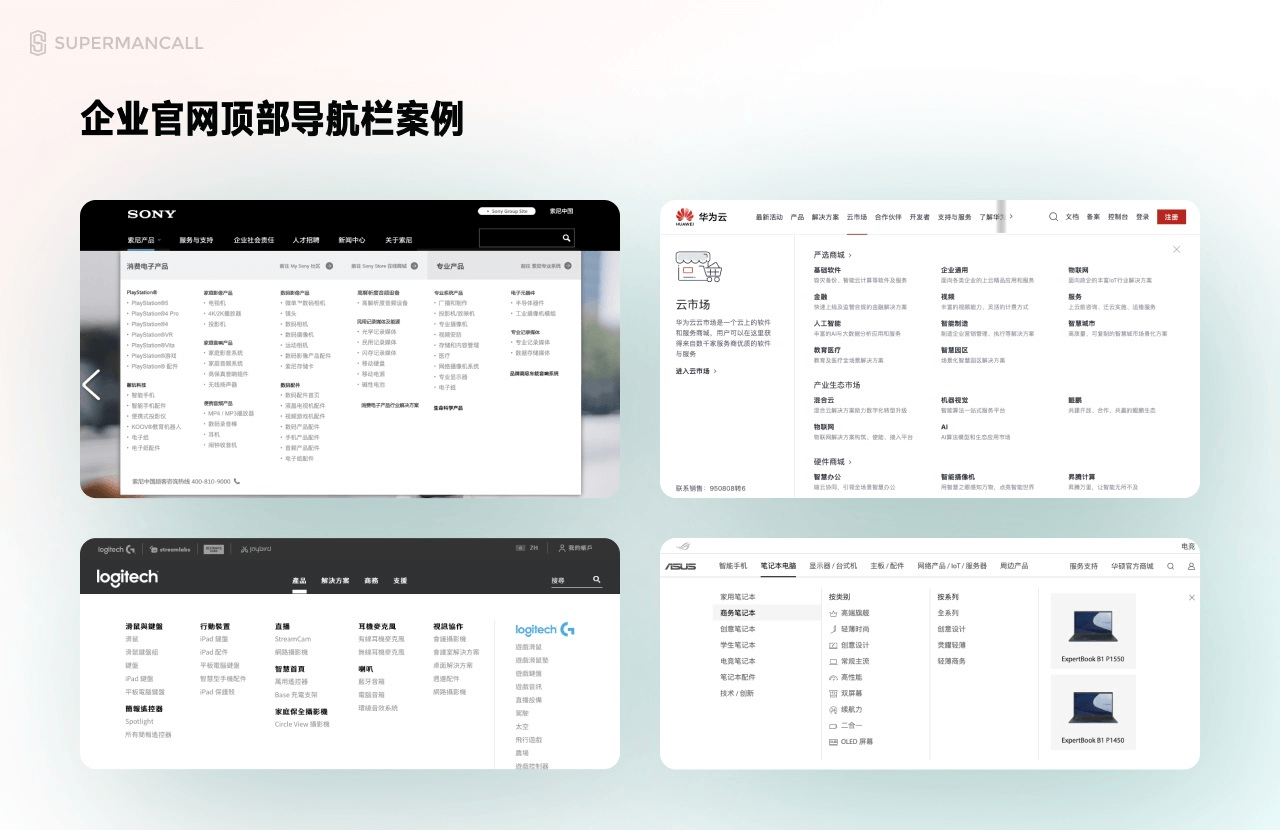Image resolution: width=1280 pixels, height=830 pixels.
Task: Click 人工智能 in Huawei menu
Action: 827,323
